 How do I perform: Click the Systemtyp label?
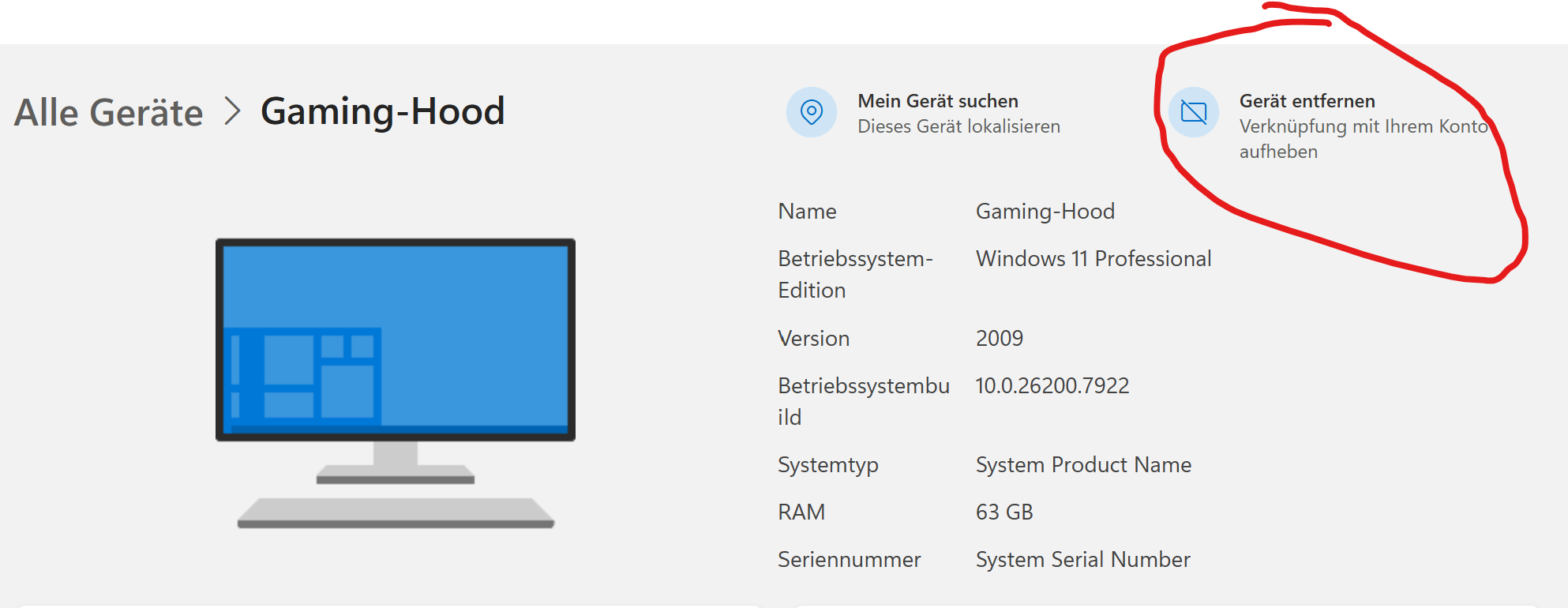pos(828,465)
